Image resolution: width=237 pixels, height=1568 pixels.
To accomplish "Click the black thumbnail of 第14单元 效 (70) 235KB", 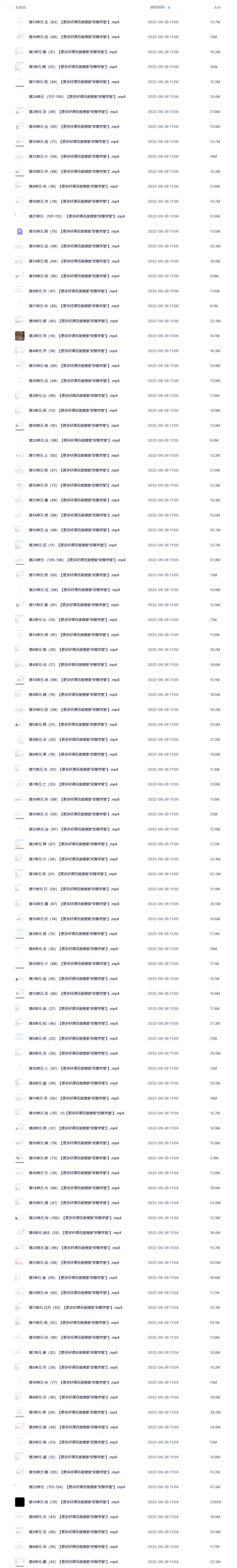I will (x=20, y=1502).
